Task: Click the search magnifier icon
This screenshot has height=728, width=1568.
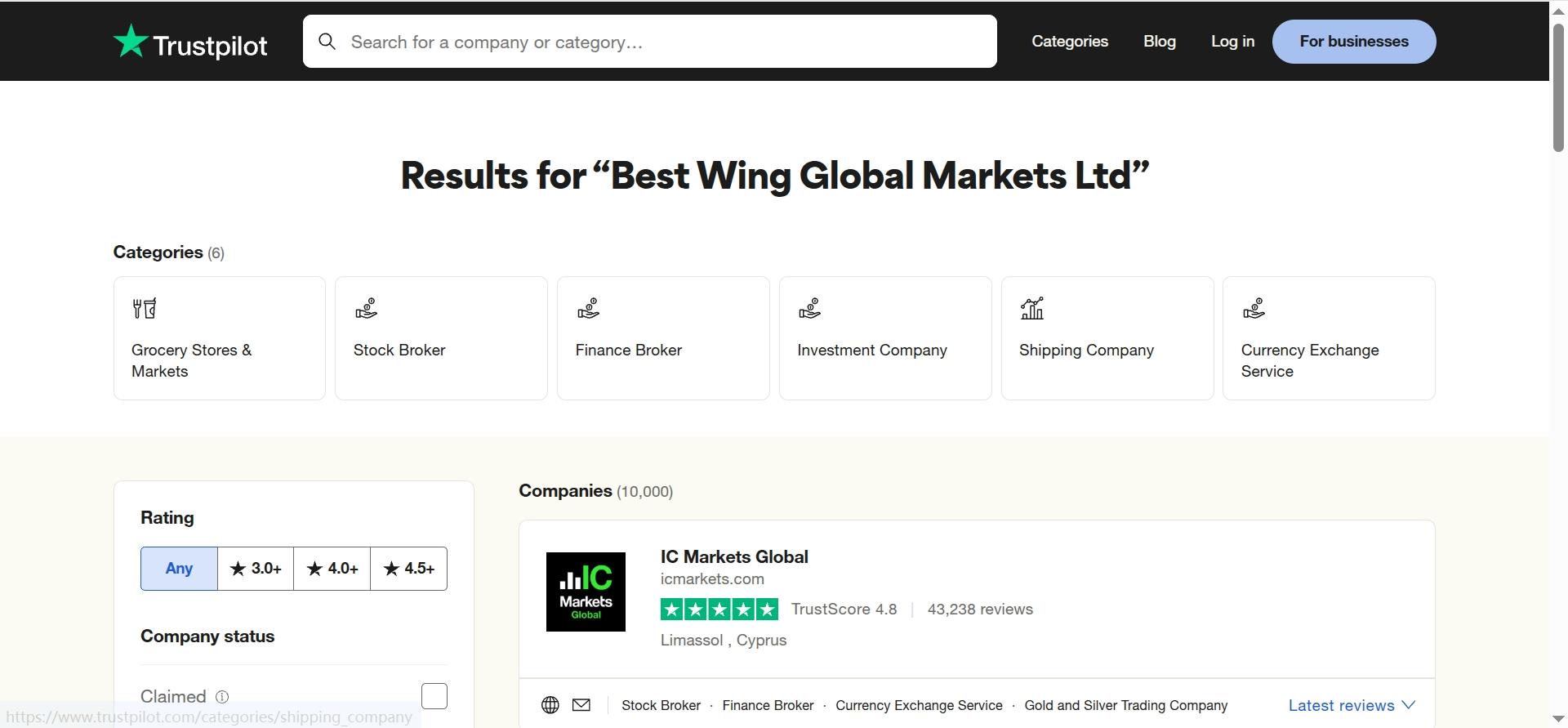Action: point(327,42)
